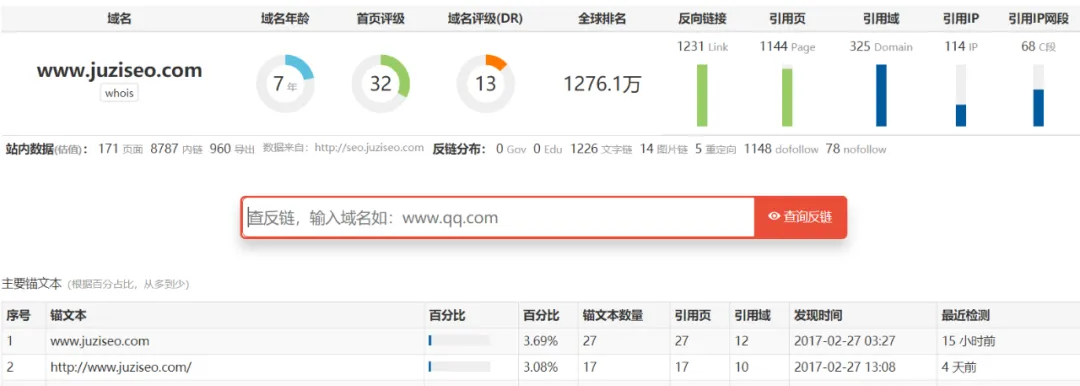The image size is (1080, 386).
Task: Click the green 引用页 bar chart
Action: [787, 95]
